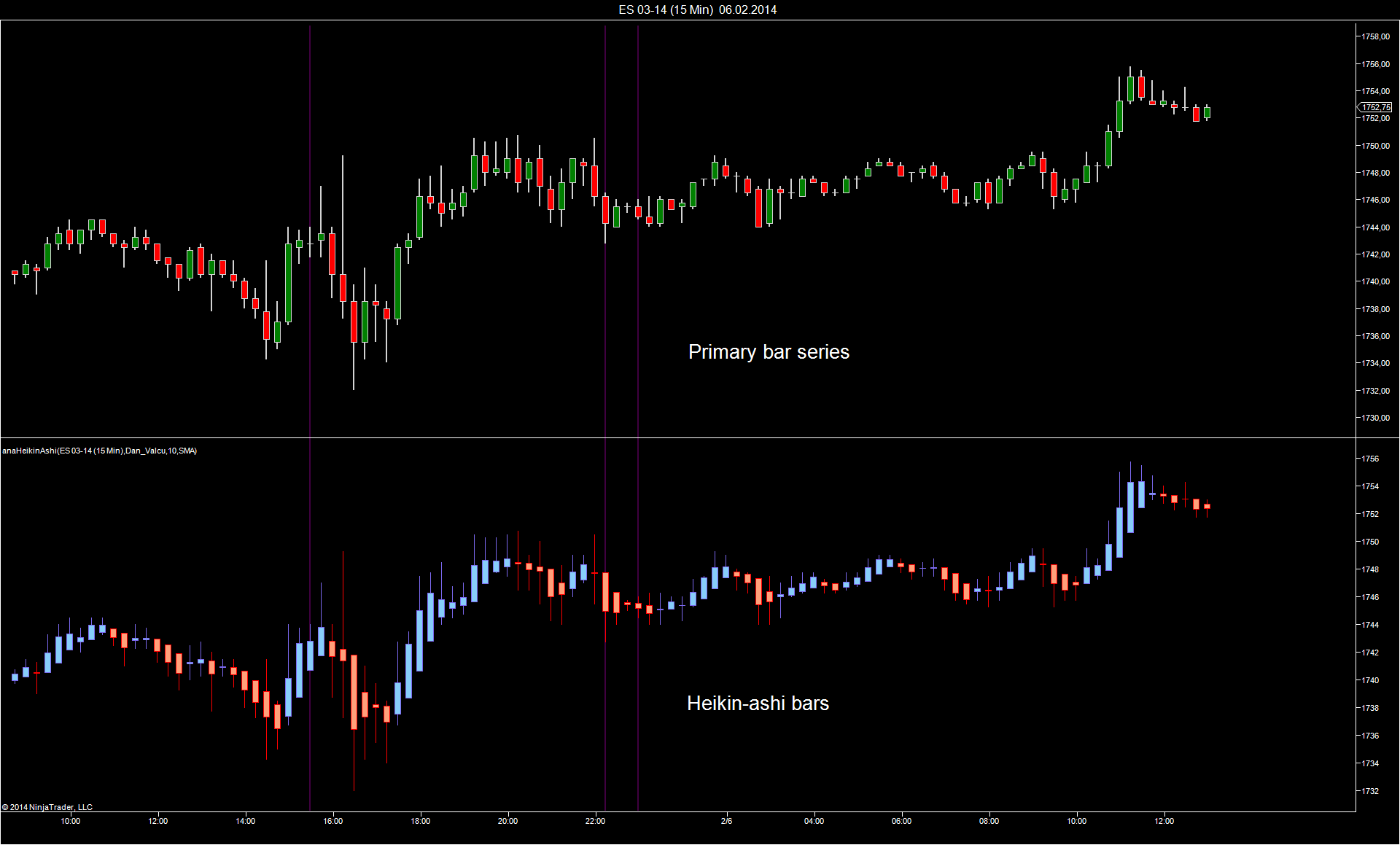1400x845 pixels.
Task: Click the NinjaTrader, LLC copyright text
Action: 47,807
